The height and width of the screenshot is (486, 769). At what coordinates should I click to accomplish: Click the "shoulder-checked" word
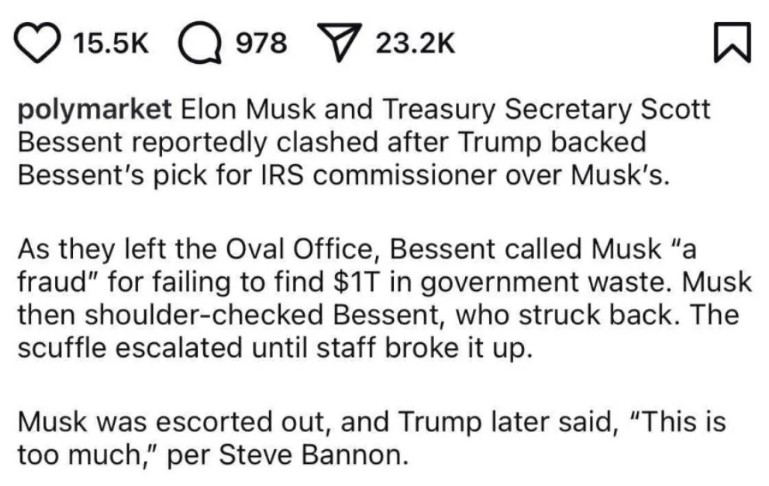[204, 315]
